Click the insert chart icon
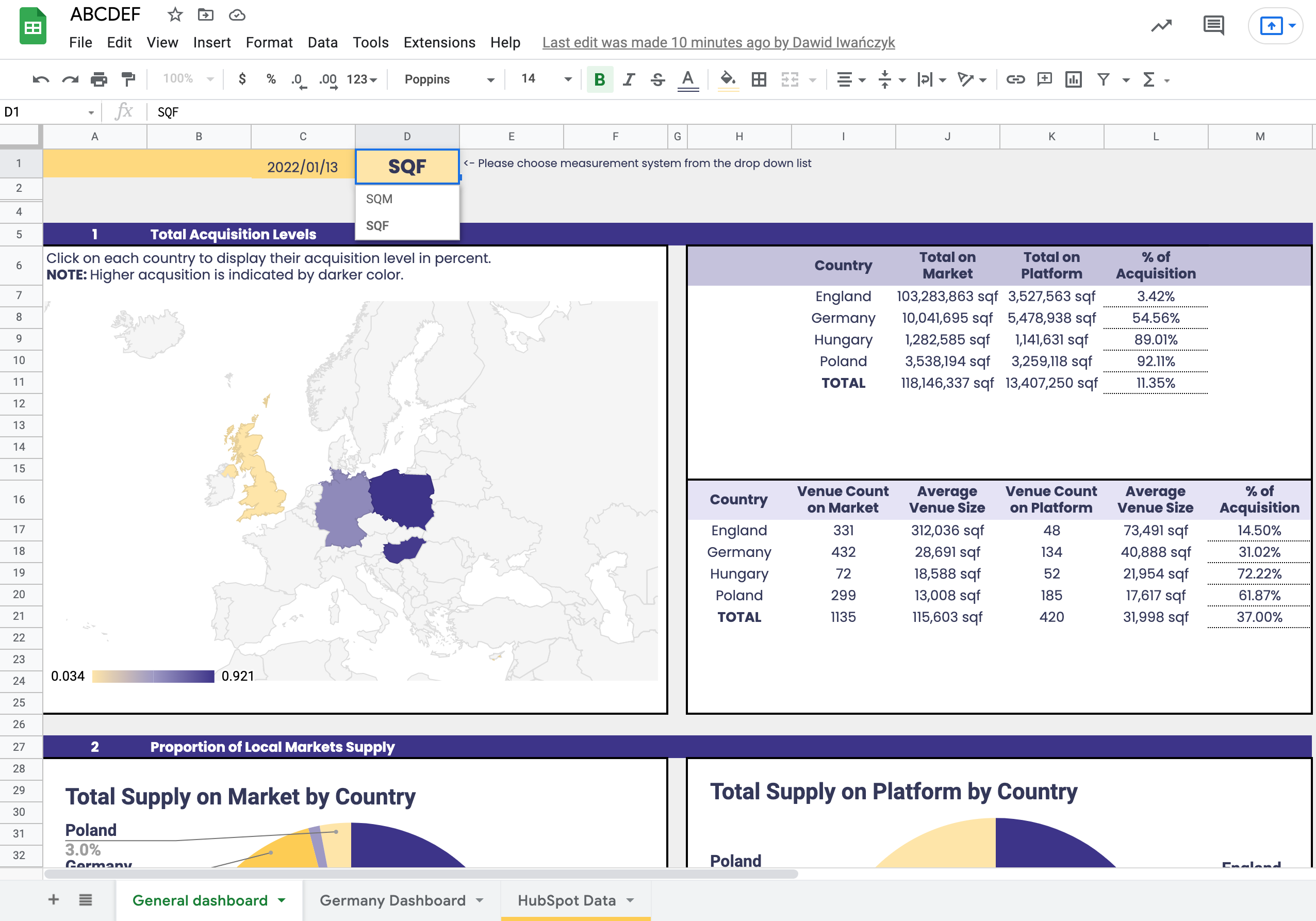 [x=1073, y=79]
